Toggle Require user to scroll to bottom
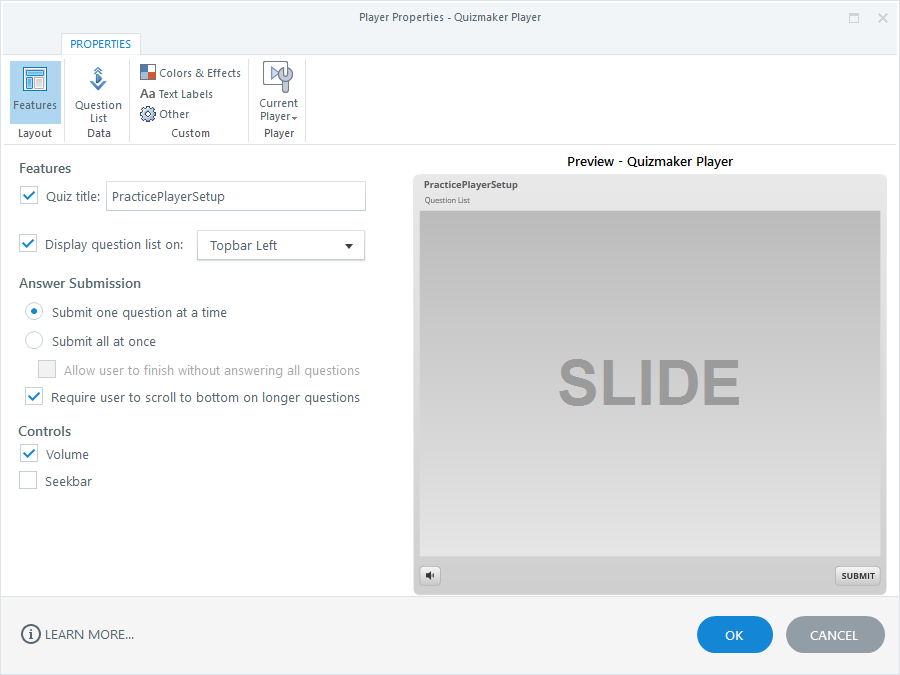This screenshot has height=675, width=900. pos(34,397)
